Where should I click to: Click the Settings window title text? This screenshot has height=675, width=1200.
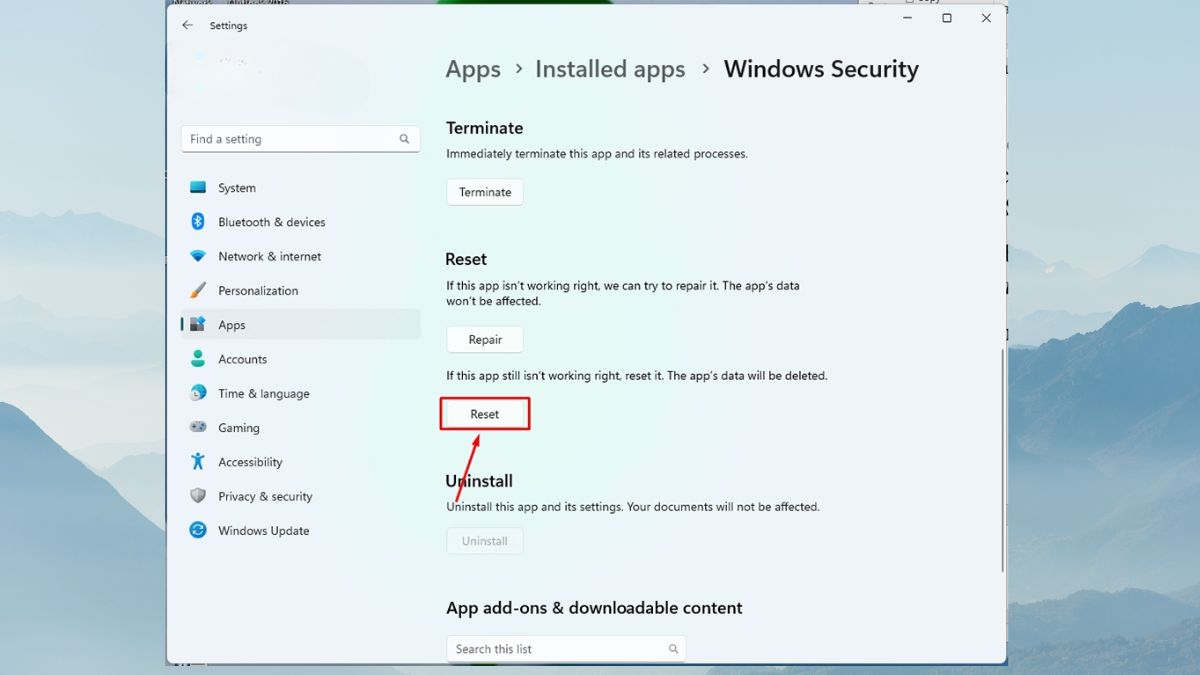coord(228,26)
